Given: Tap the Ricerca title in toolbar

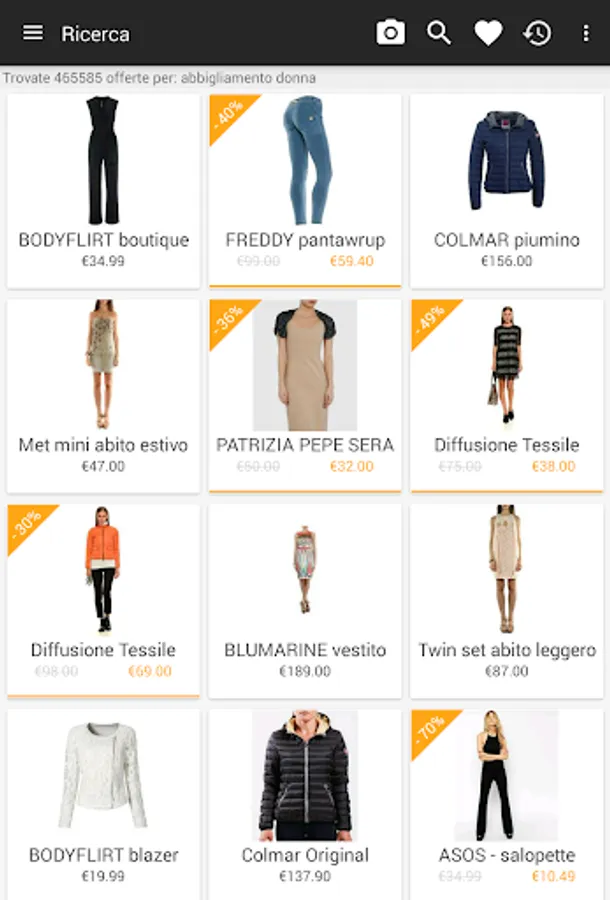Looking at the screenshot, I should [x=95, y=34].
